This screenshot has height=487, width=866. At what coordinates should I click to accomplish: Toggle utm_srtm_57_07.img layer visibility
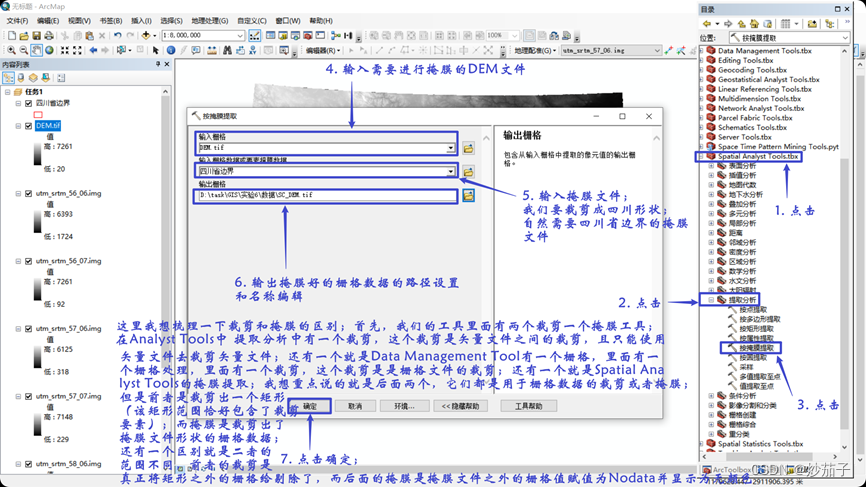pos(29,396)
